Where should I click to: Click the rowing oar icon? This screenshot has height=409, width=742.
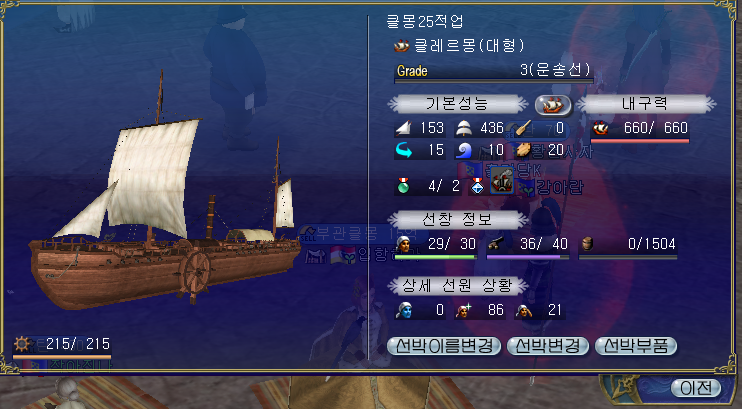tap(523, 128)
